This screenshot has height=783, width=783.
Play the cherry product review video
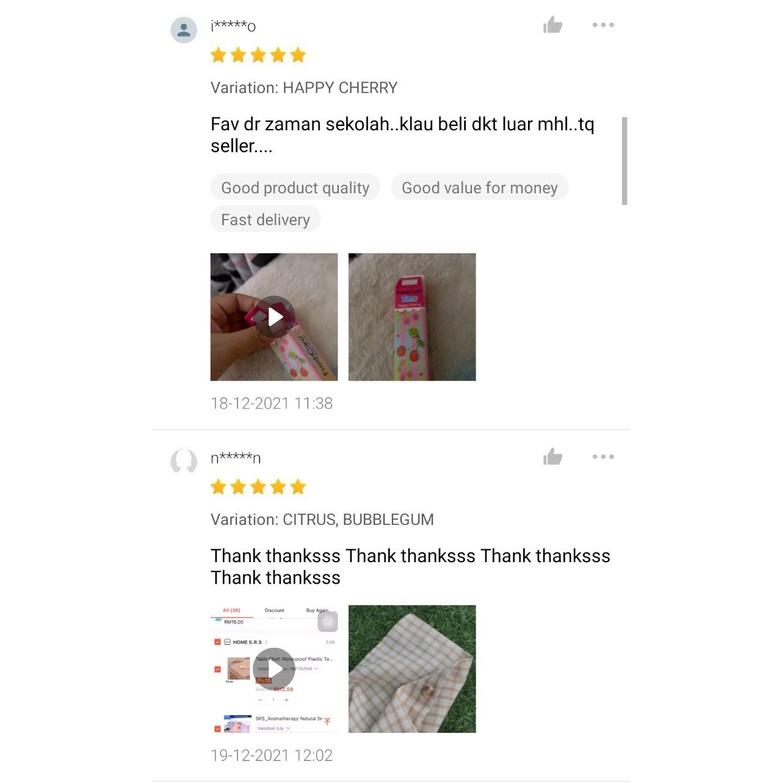pos(274,317)
